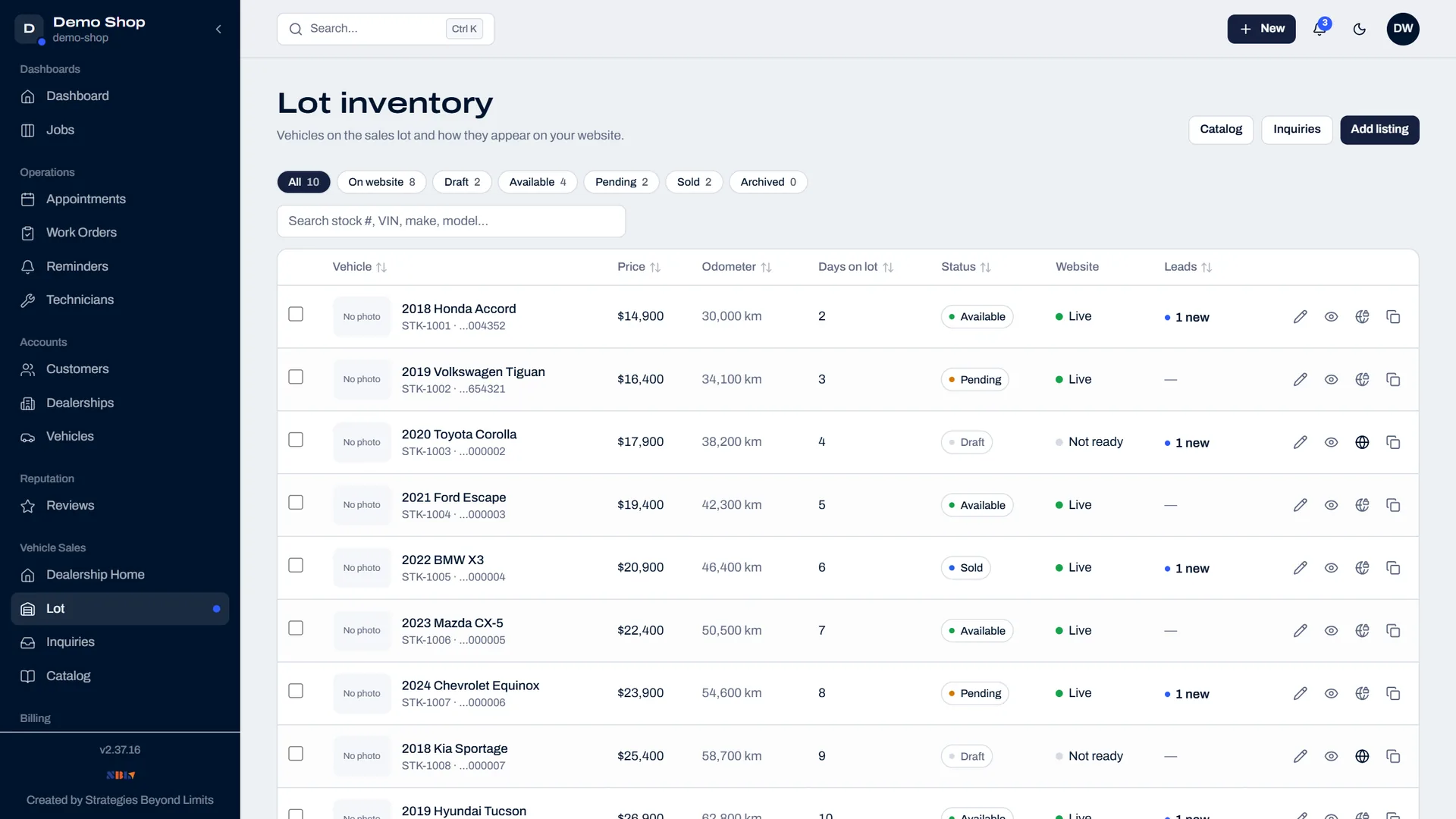
Task: Open the Inquiries button near page title
Action: (x=1297, y=130)
